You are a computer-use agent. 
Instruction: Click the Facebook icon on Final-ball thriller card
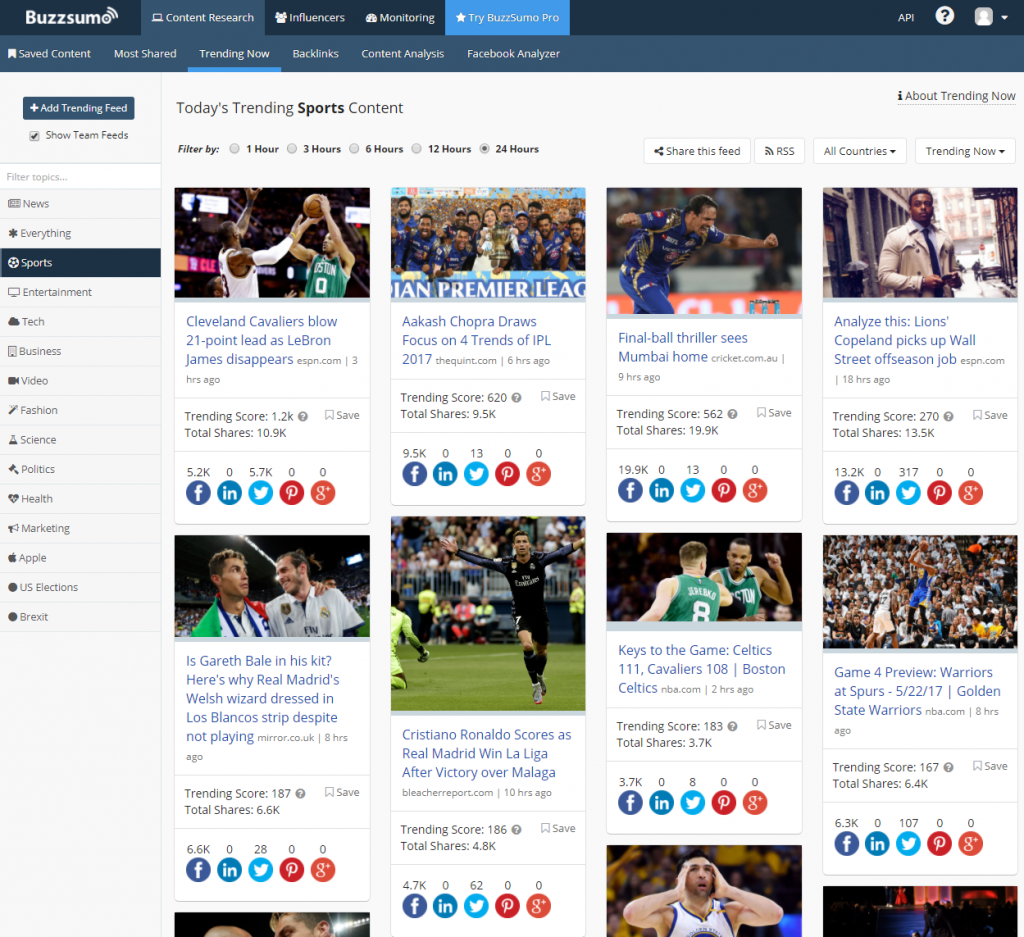pyautogui.click(x=630, y=490)
